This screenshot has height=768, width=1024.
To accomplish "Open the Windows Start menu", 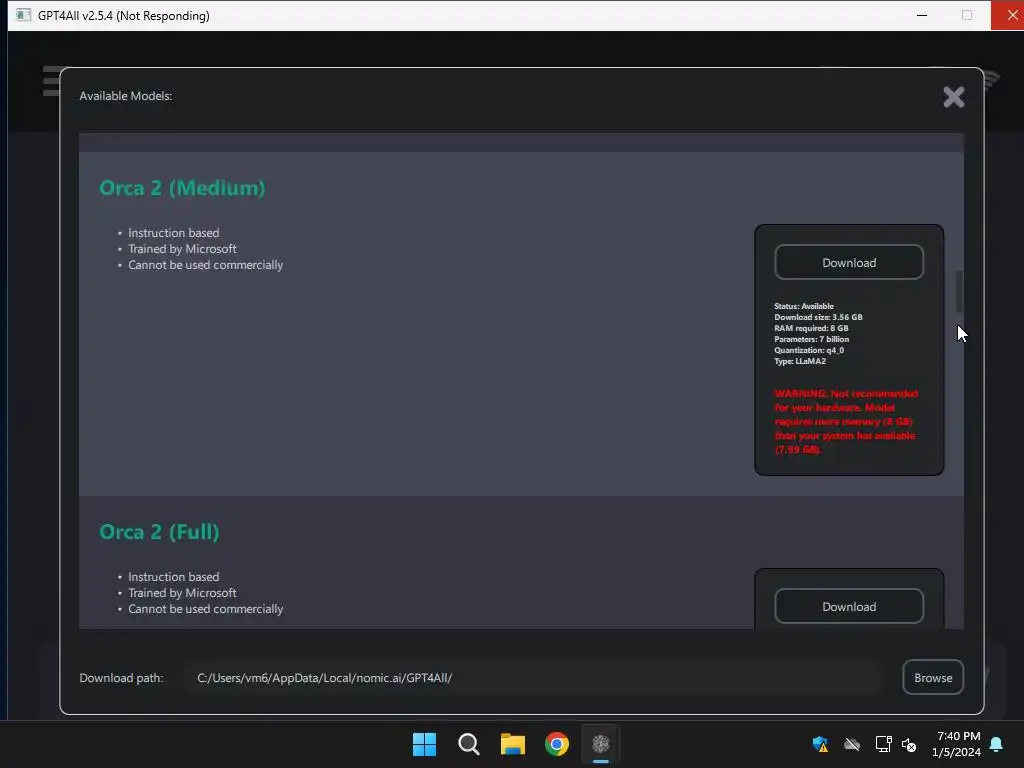I will click(424, 744).
